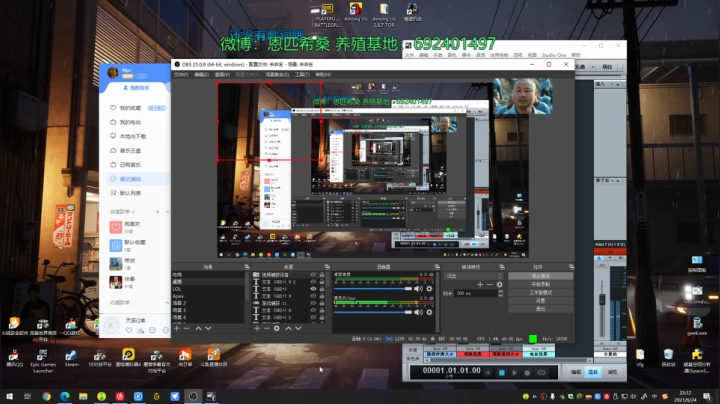Toggle lock on 视频捕获设备 source

pyautogui.click(x=322, y=275)
